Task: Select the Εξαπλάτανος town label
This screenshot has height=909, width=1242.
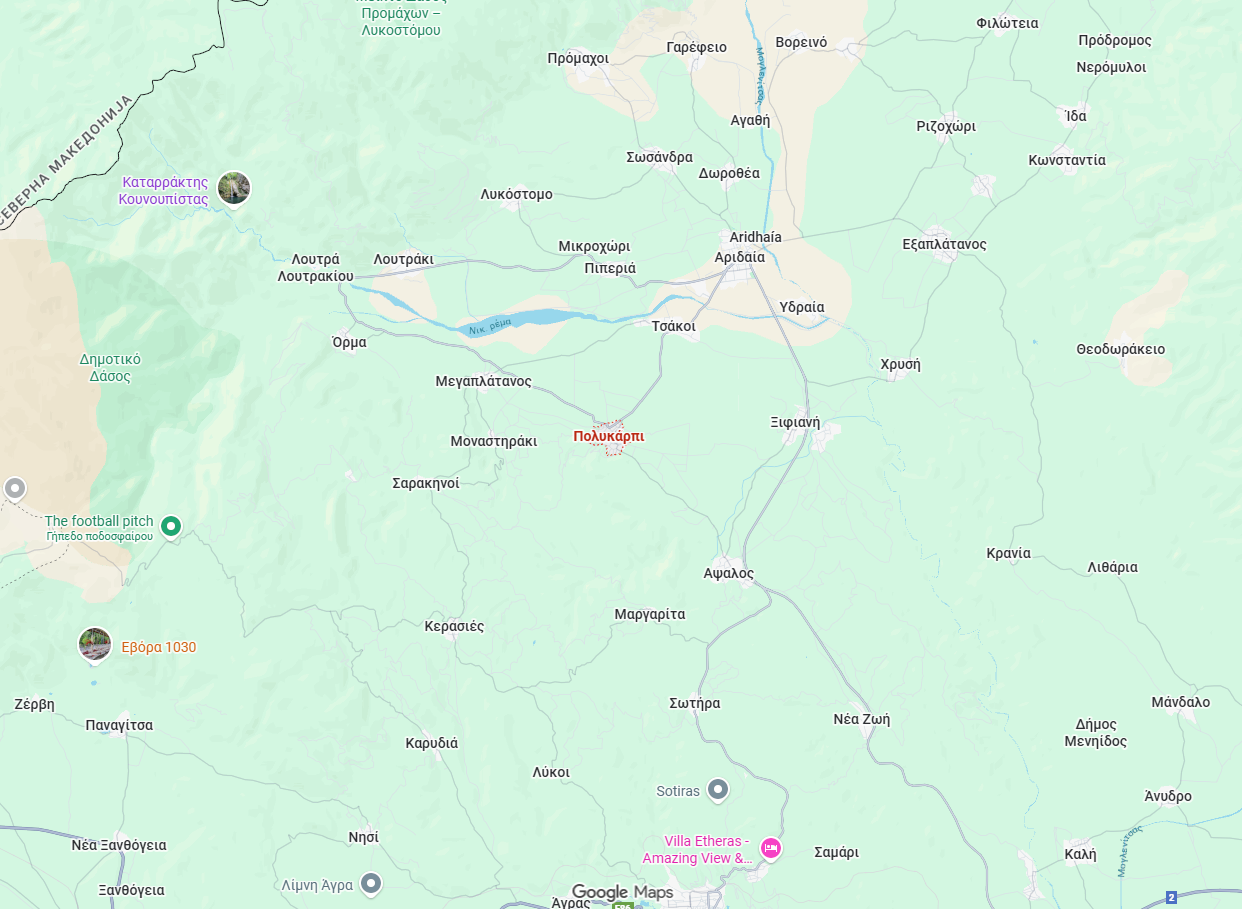Action: 944,244
